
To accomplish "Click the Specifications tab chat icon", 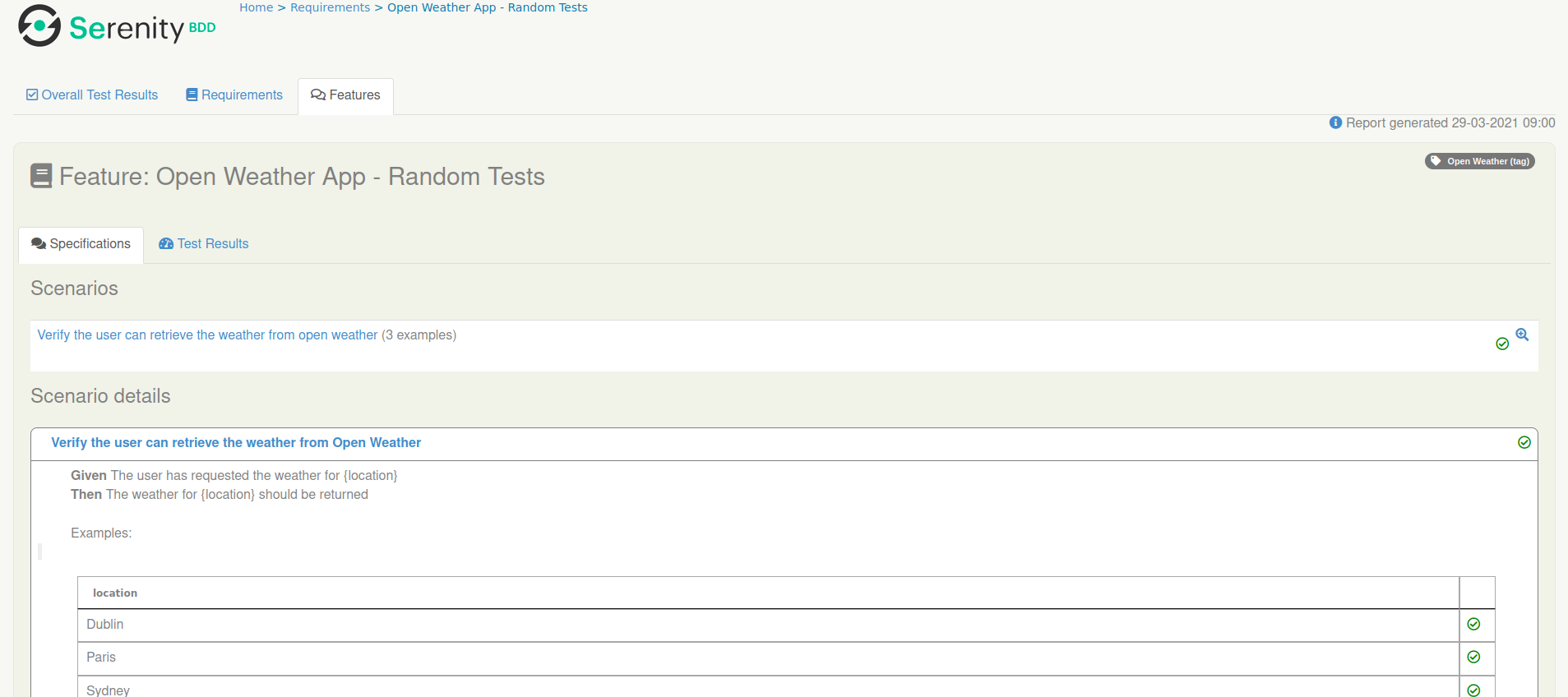I will [x=39, y=244].
